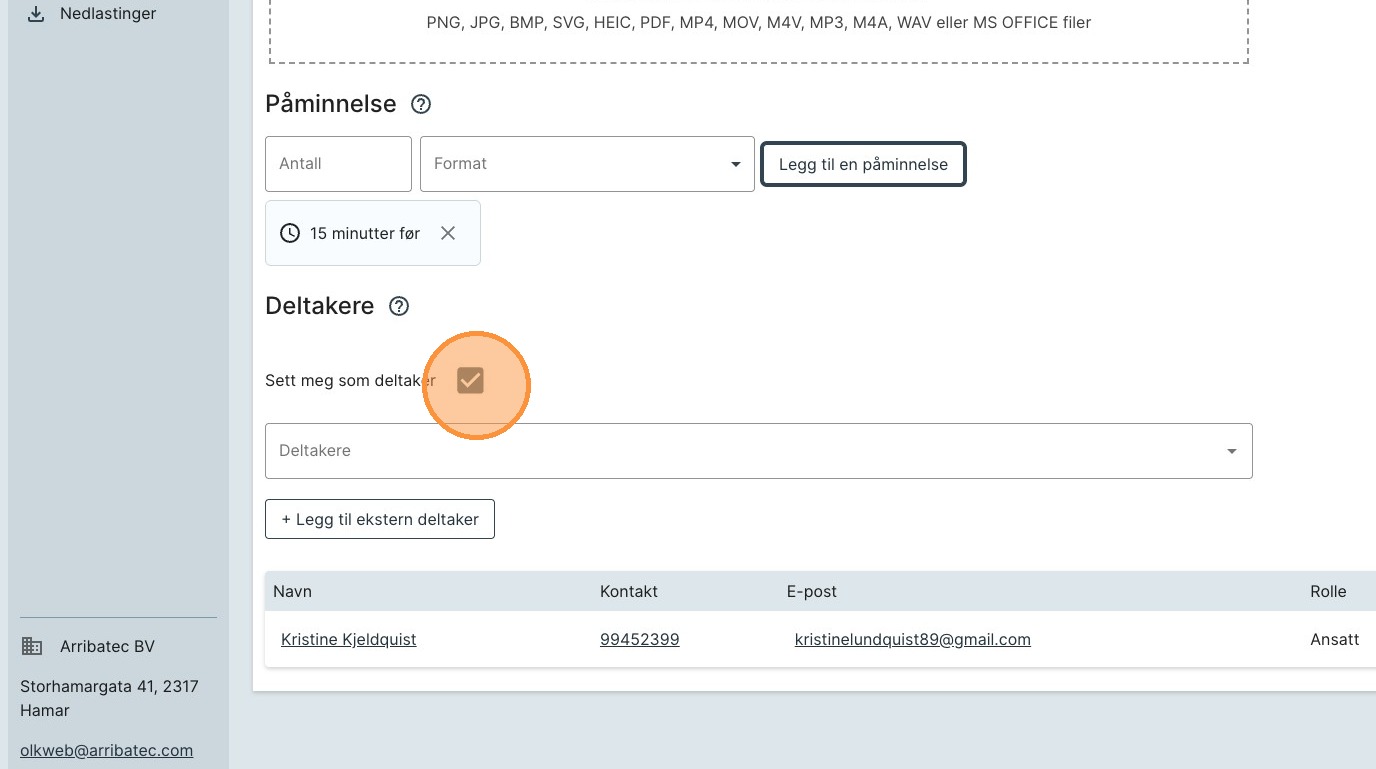Open help icon next to Påminnelse heading

(421, 104)
